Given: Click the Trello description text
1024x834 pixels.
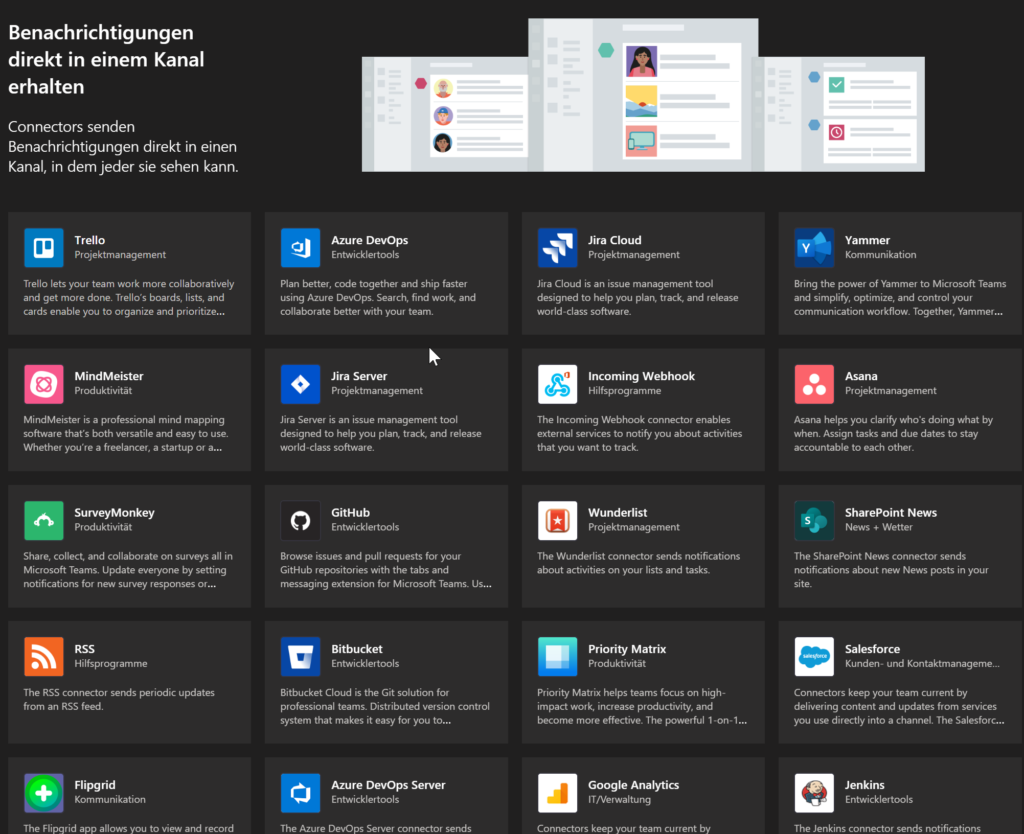Looking at the screenshot, I should [128, 298].
